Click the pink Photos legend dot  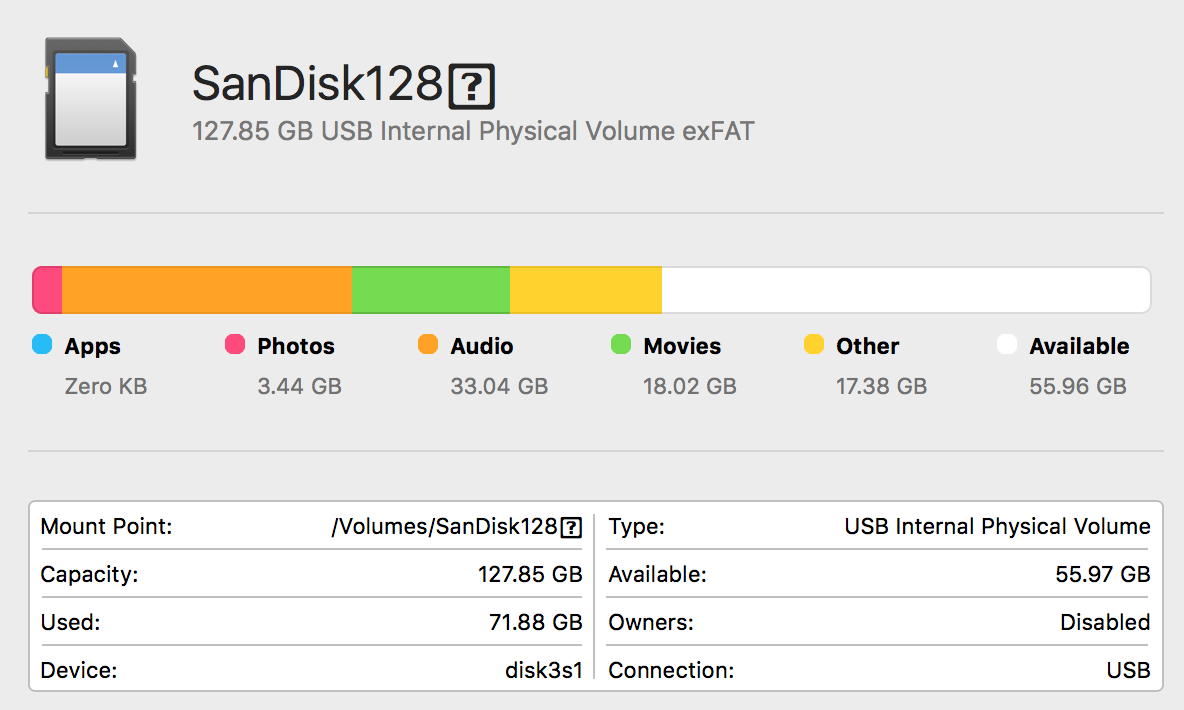coord(235,344)
